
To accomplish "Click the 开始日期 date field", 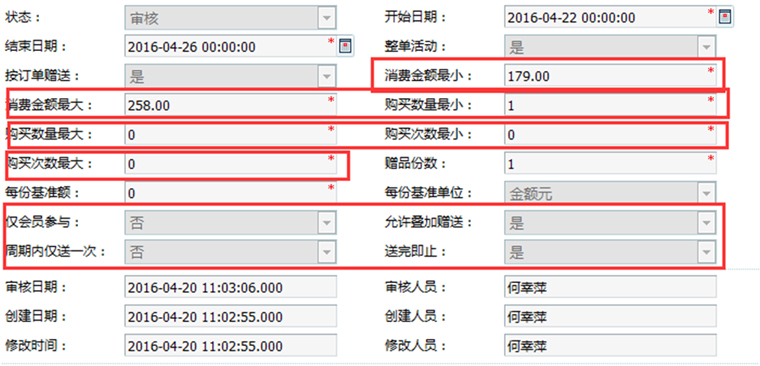I will [610, 17].
